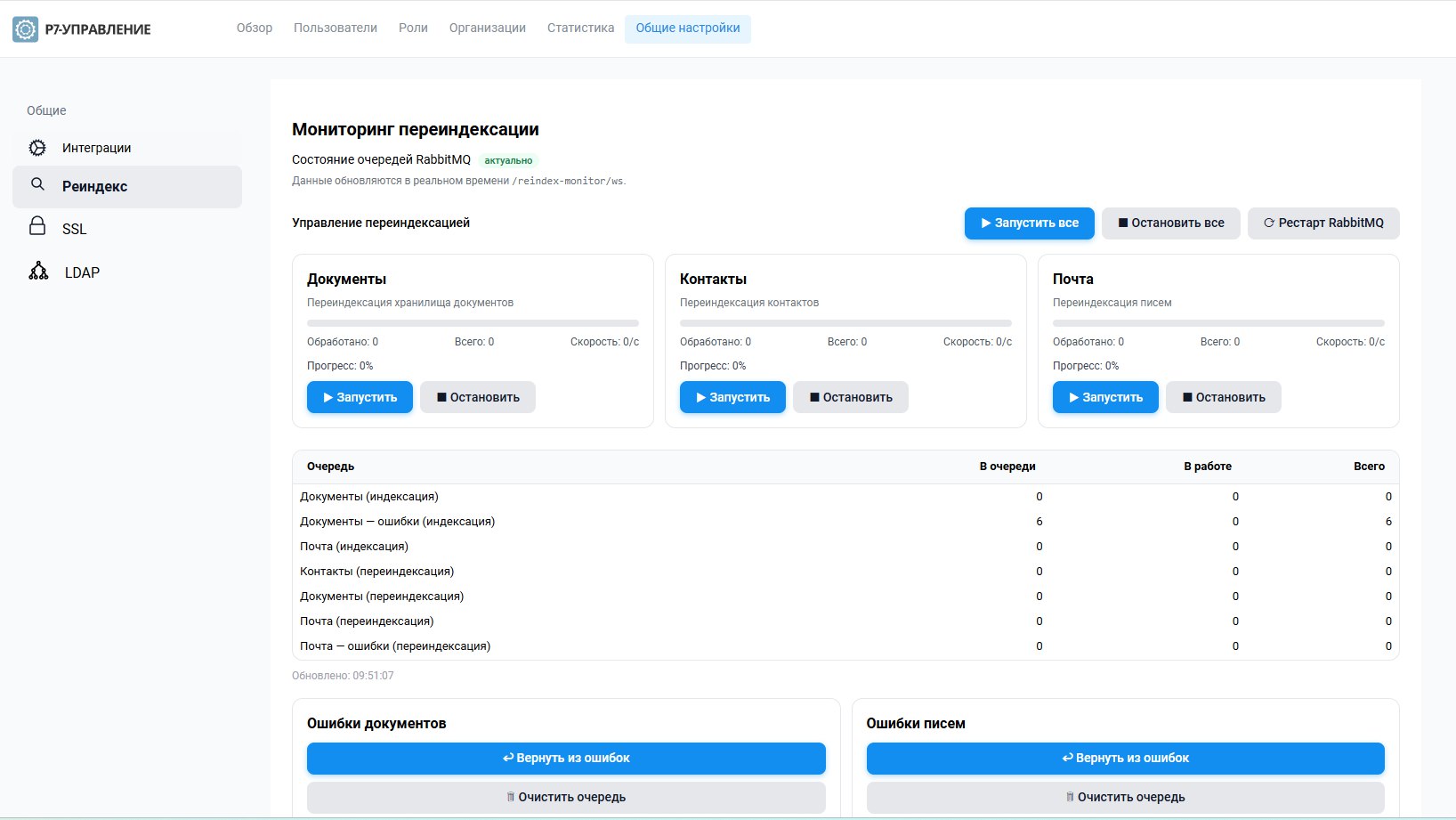This screenshot has height=820, width=1456.
Task: Select the Организации menu item
Action: 487,28
